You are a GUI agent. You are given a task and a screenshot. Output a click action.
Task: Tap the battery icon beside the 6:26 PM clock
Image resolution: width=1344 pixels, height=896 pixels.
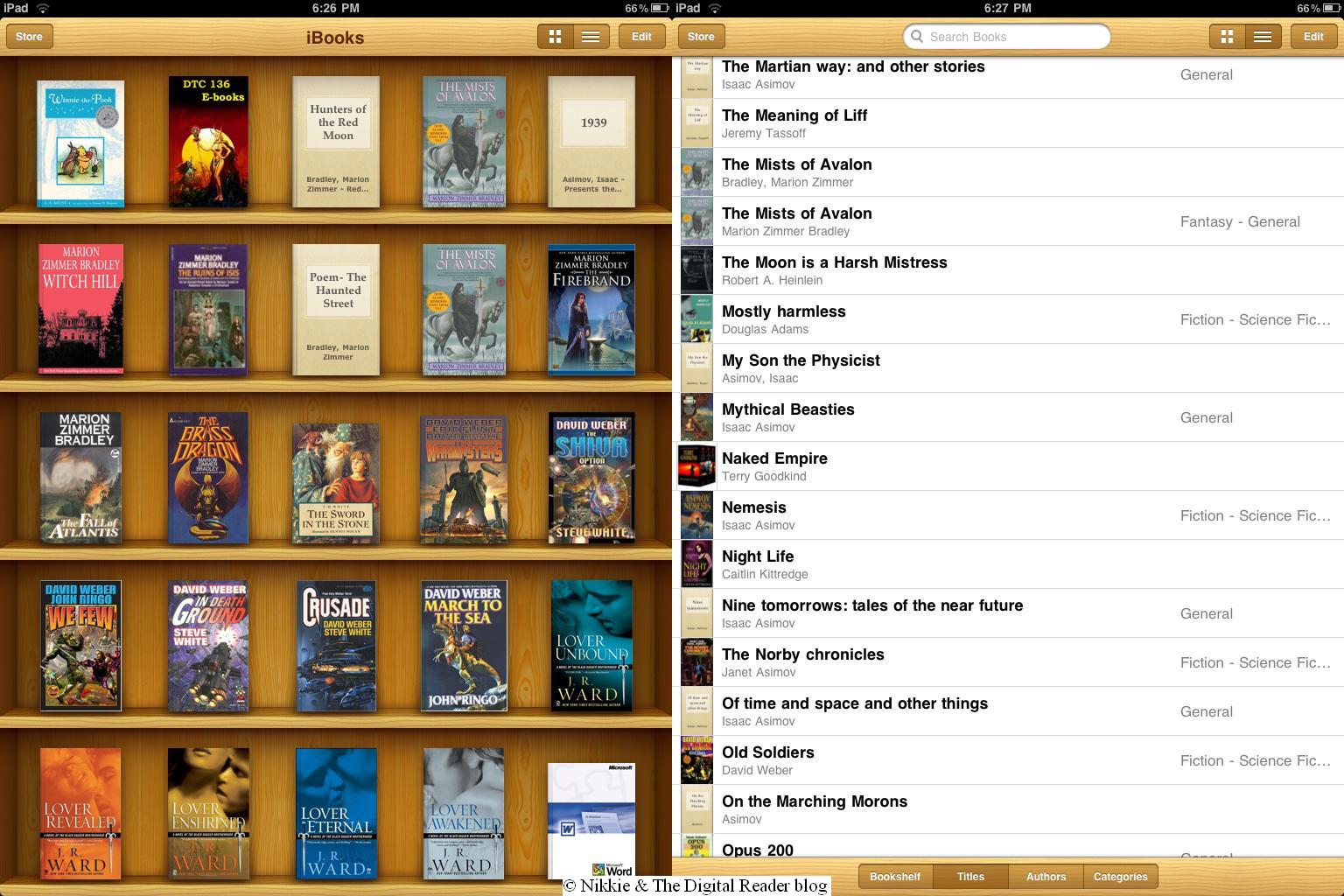pyautogui.click(x=661, y=8)
